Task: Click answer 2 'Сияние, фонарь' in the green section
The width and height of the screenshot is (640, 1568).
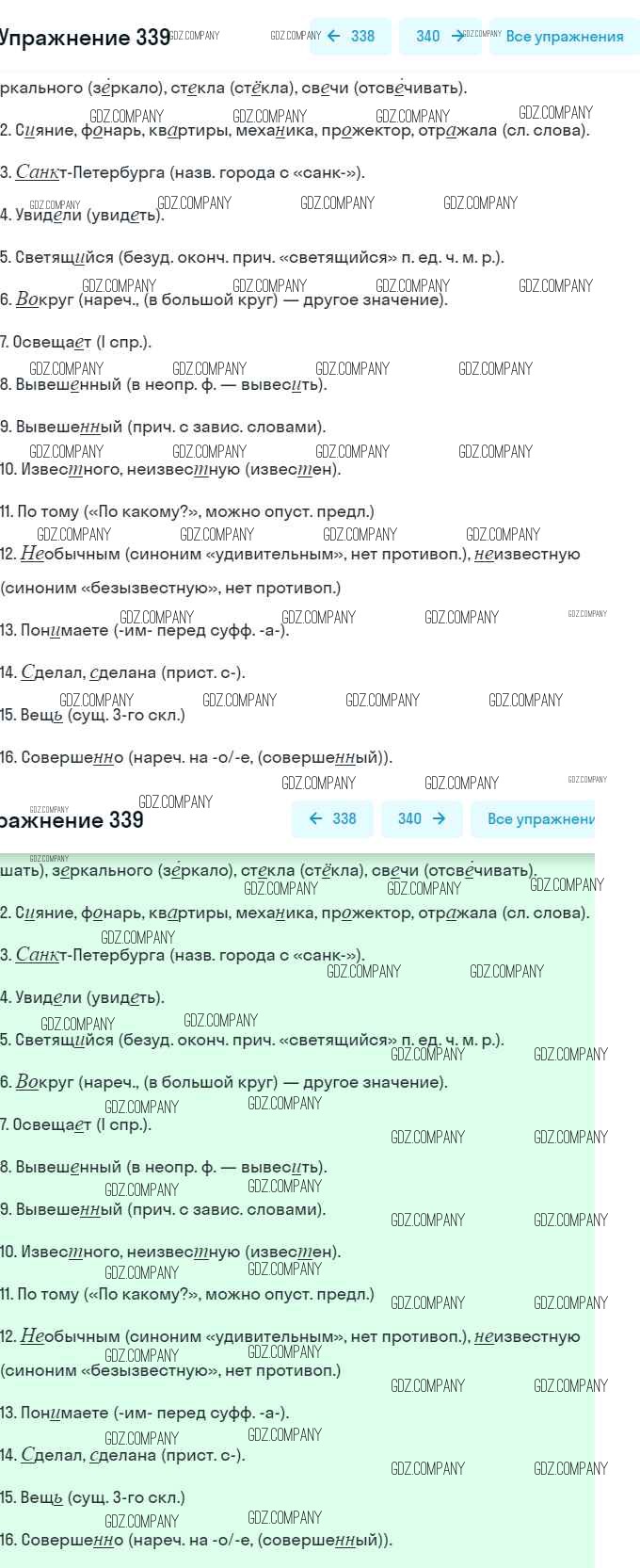Action: point(295,913)
